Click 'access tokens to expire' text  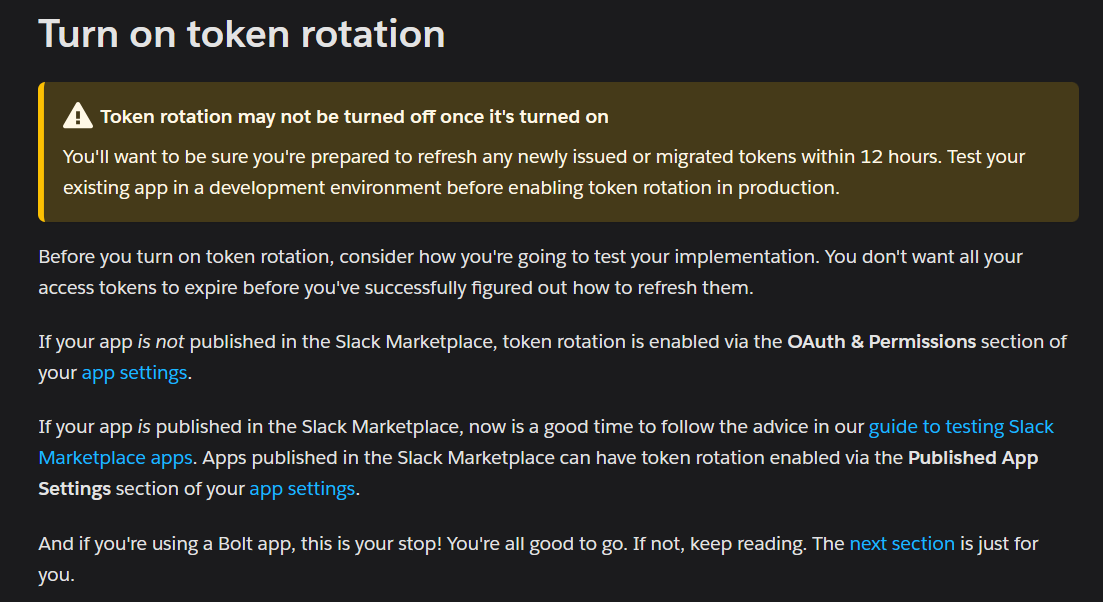(137, 288)
